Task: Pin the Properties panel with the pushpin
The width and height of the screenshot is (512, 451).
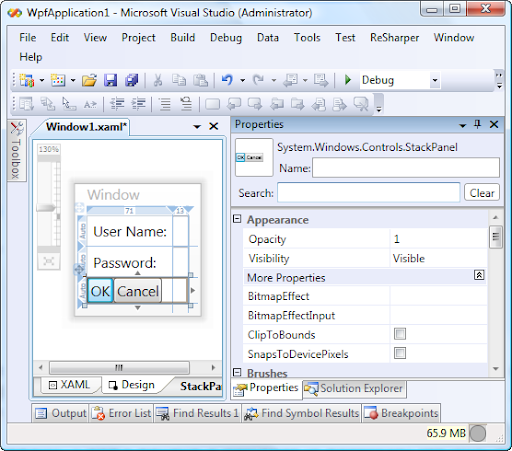Action: pyautogui.click(x=477, y=125)
